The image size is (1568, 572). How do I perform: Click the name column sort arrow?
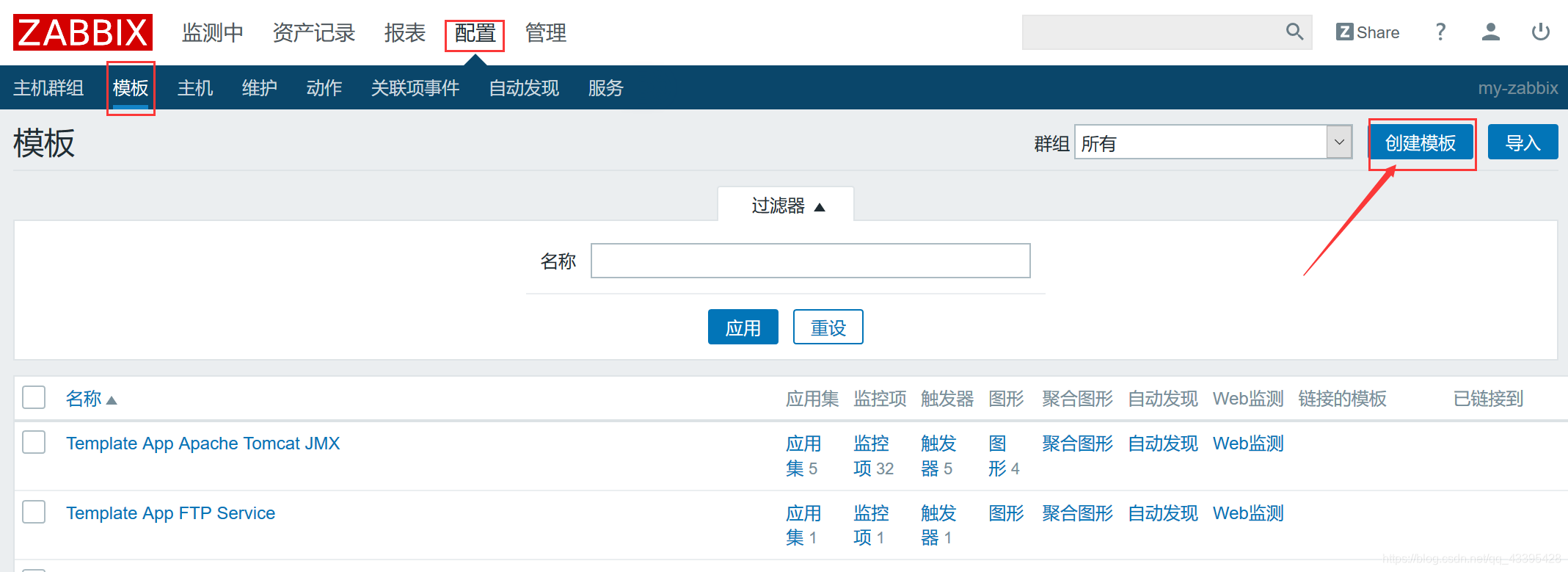click(112, 400)
